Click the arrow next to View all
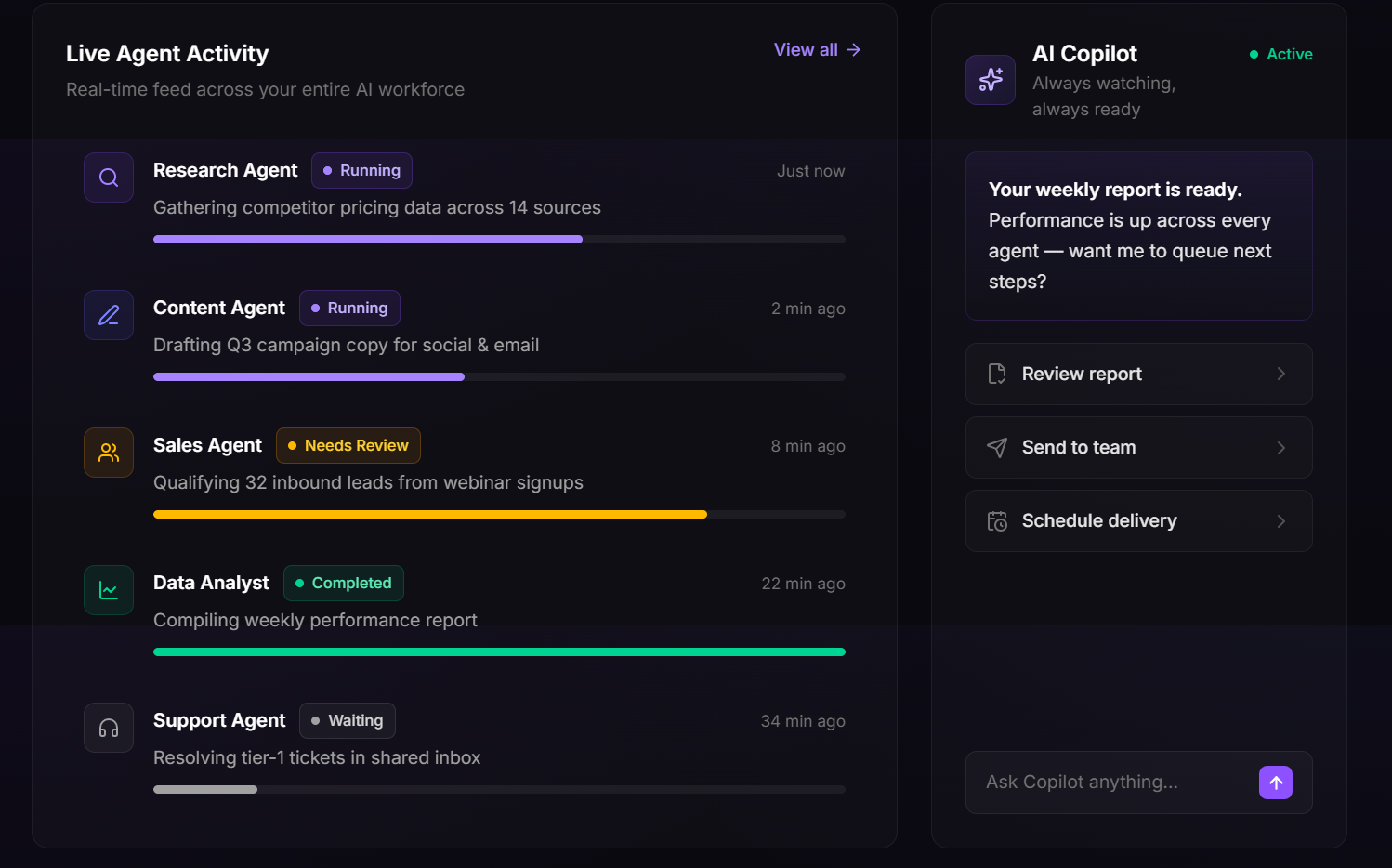This screenshot has height=868, width=1392. click(854, 49)
